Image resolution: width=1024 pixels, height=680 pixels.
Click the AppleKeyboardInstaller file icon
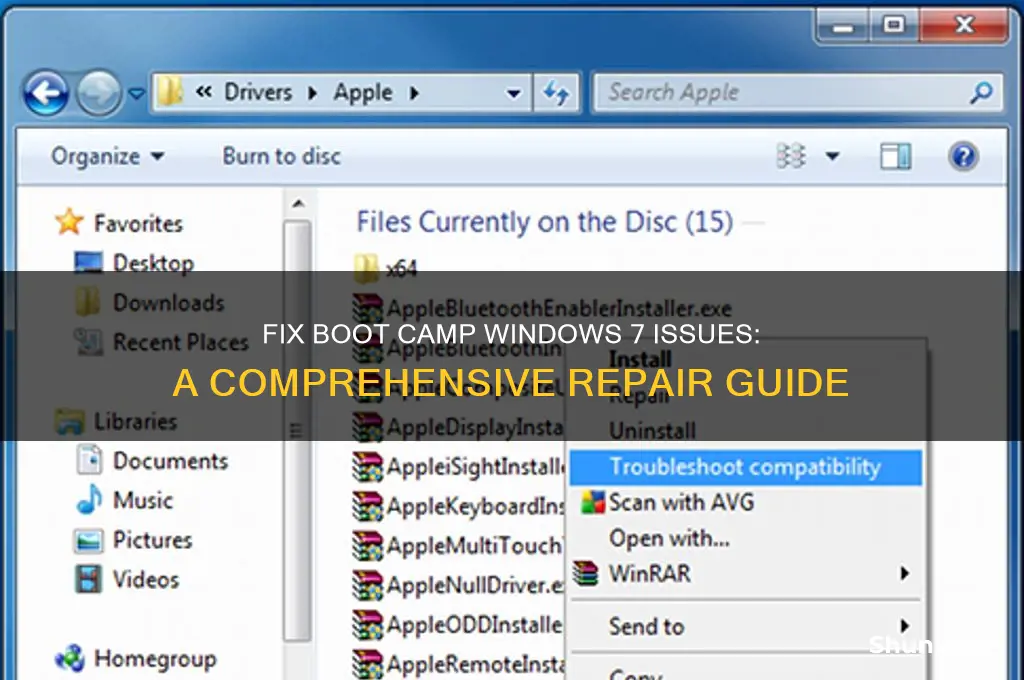(367, 506)
